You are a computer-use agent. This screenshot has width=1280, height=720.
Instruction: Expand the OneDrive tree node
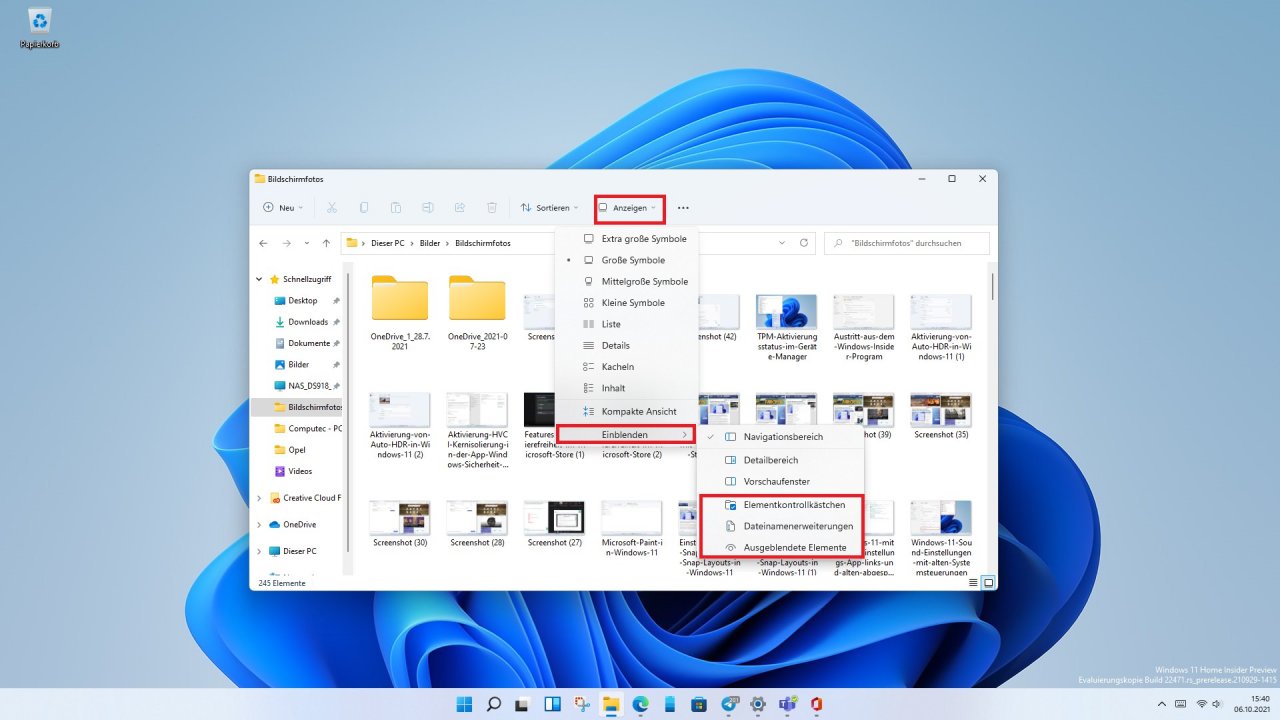(259, 524)
